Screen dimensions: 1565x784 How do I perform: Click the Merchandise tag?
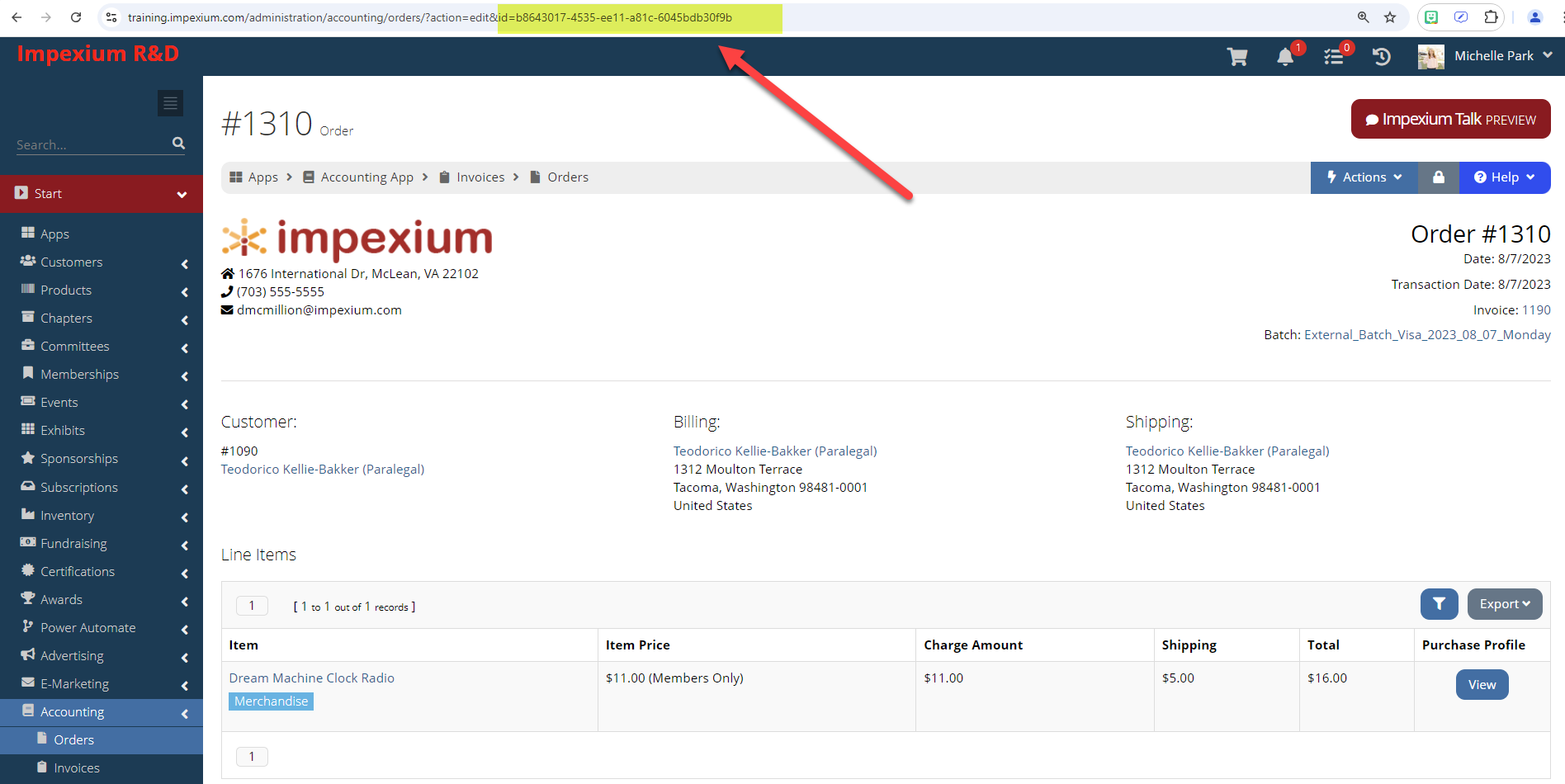(271, 701)
